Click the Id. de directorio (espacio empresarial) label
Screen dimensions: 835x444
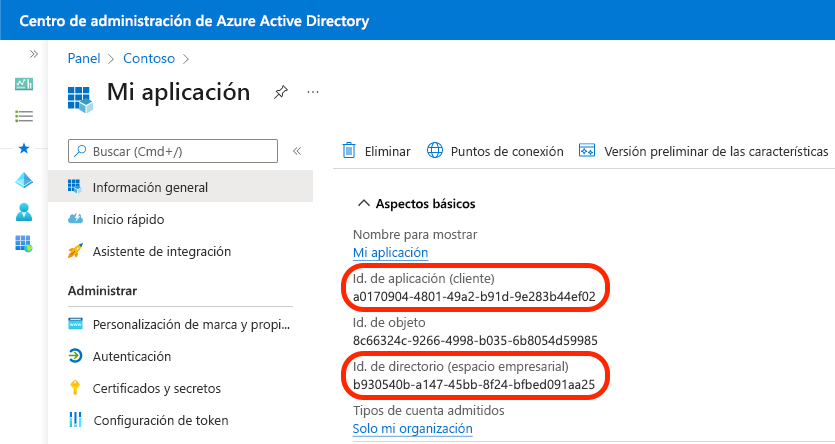(461, 367)
